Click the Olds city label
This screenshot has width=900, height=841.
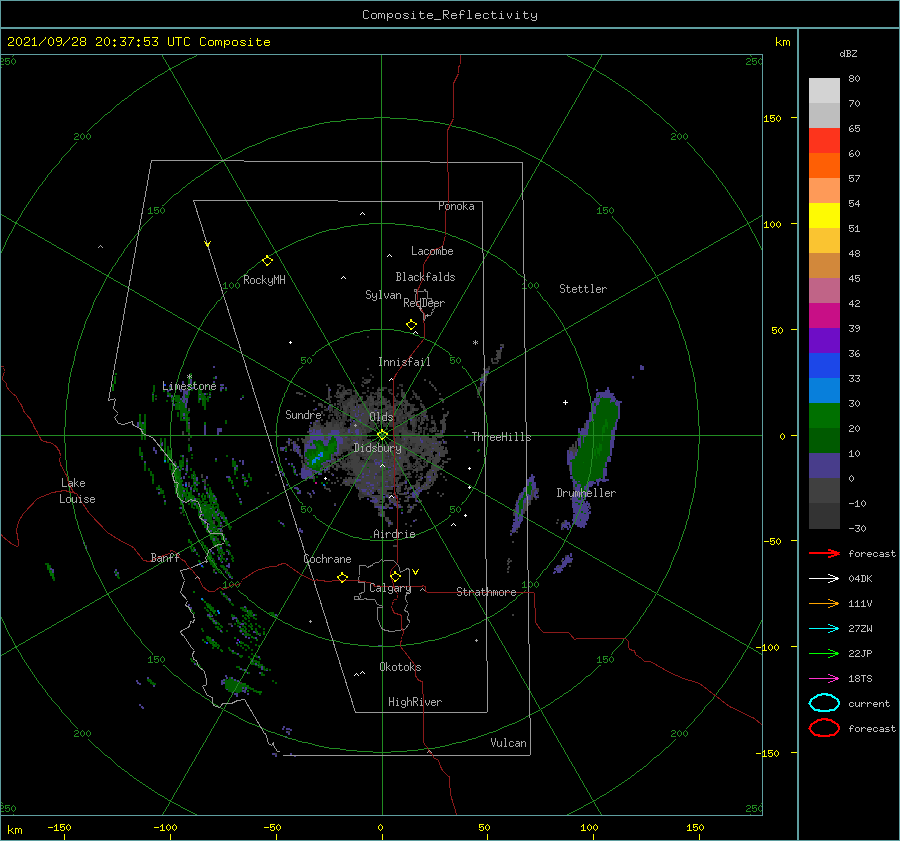[381, 417]
